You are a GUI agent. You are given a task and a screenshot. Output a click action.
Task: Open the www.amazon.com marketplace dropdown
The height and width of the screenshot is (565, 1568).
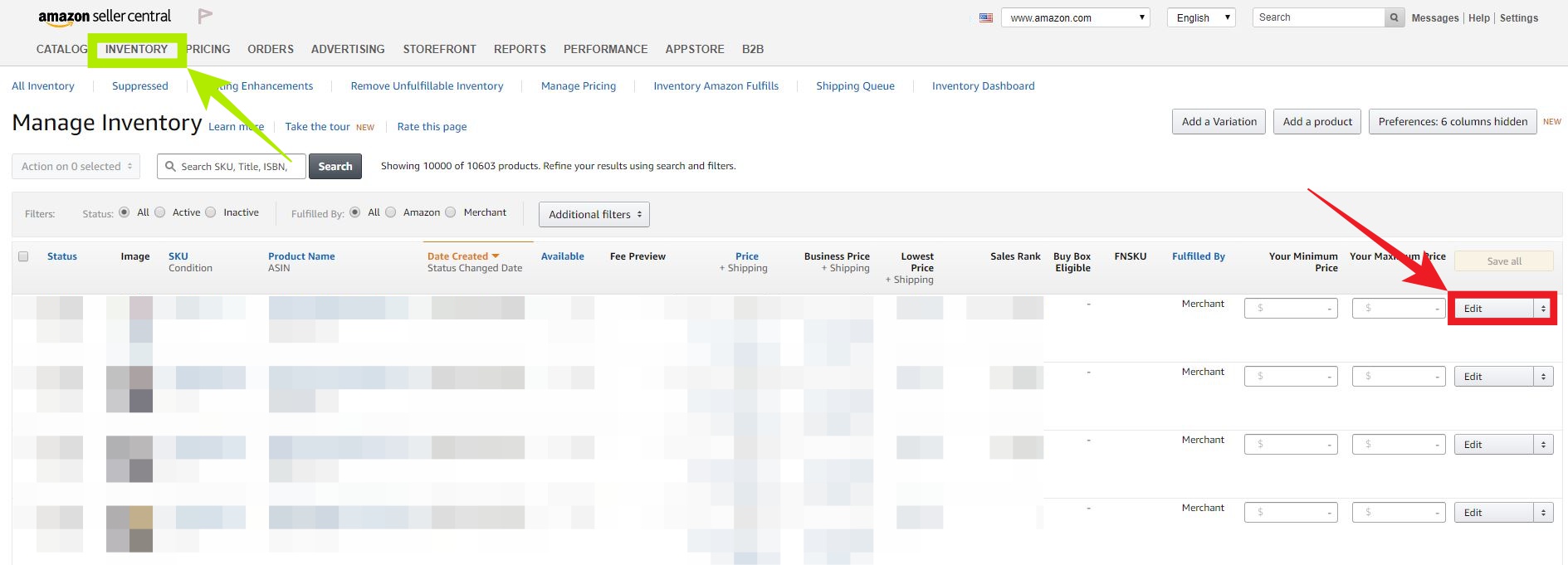pyautogui.click(x=1076, y=17)
